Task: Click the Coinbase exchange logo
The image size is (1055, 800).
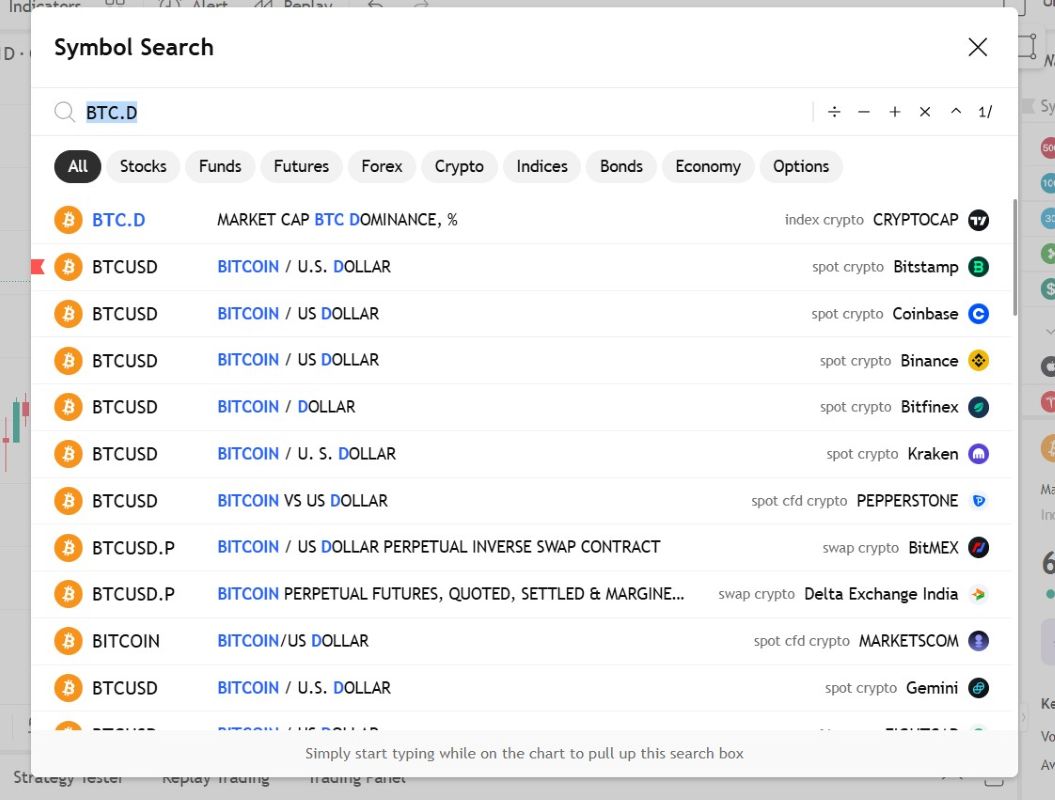Action: (x=978, y=314)
